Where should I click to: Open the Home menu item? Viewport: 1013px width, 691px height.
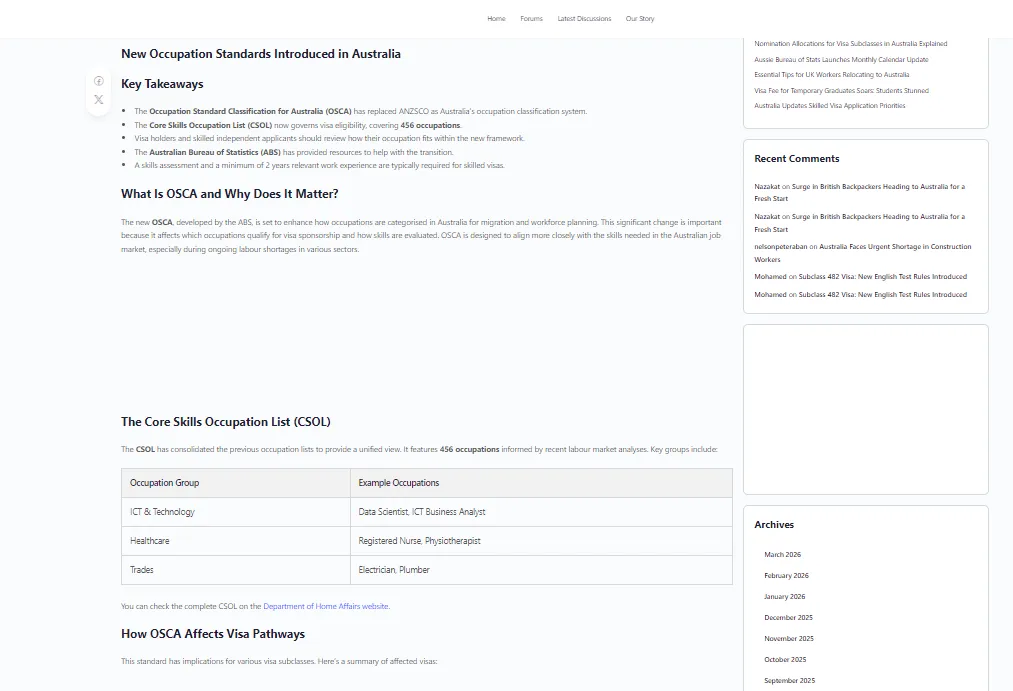tap(496, 19)
